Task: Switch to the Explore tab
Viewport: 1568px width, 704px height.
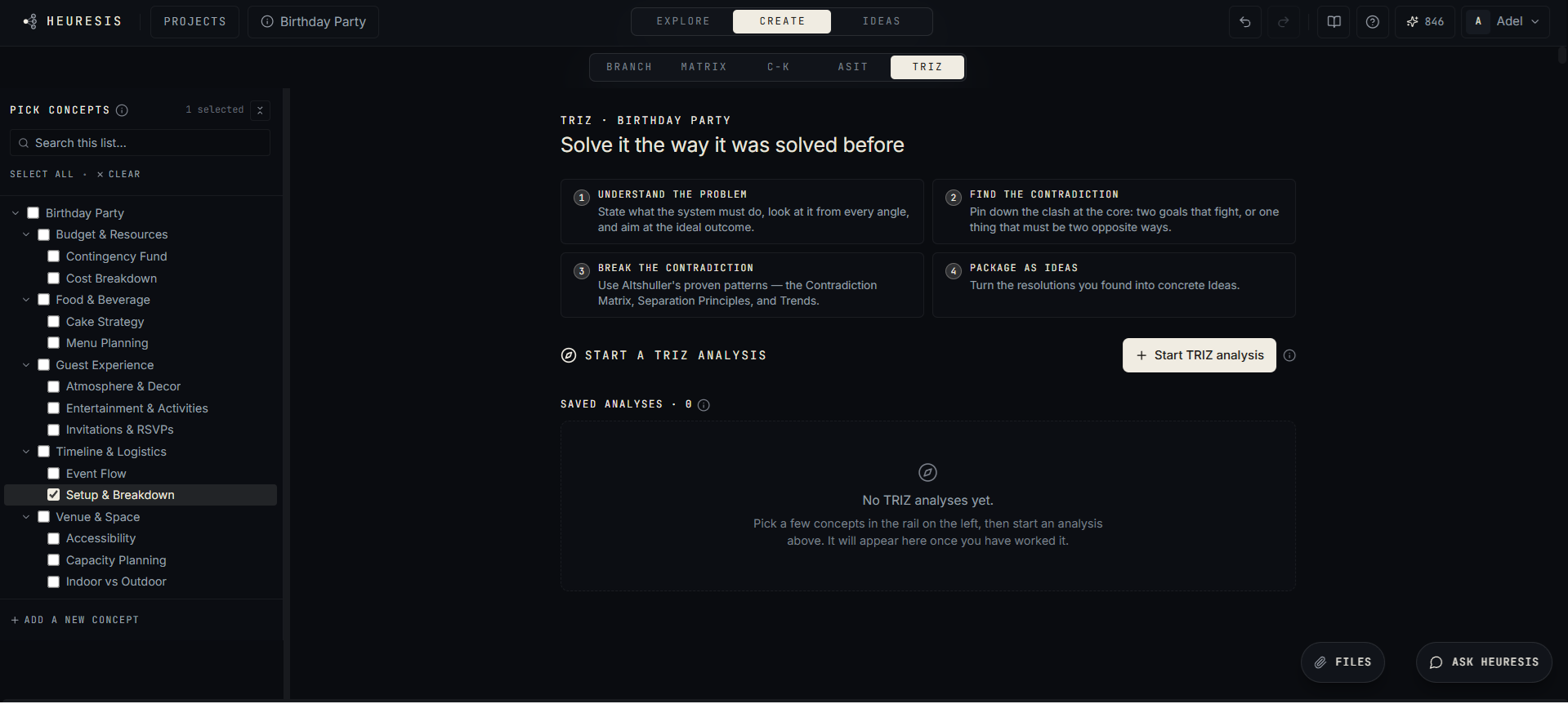Action: coord(683,21)
